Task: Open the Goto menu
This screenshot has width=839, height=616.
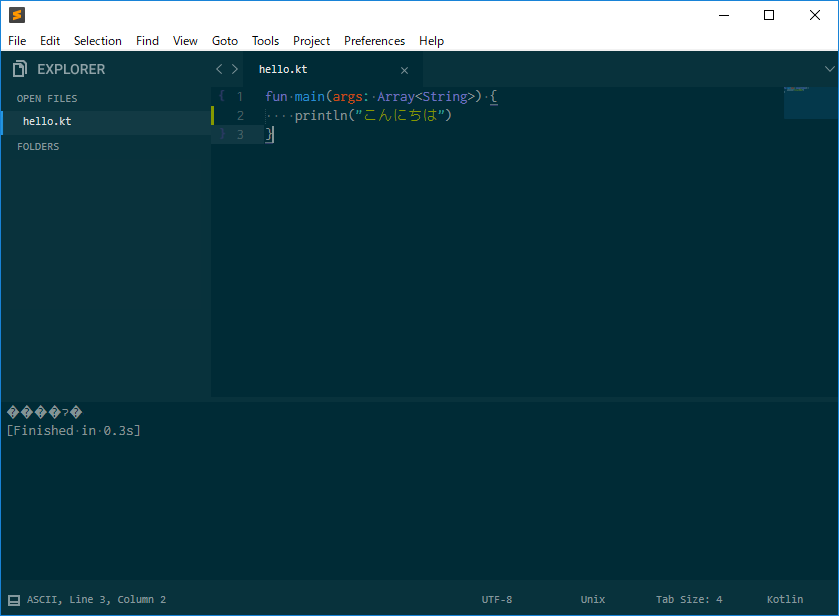Action: pyautogui.click(x=225, y=41)
